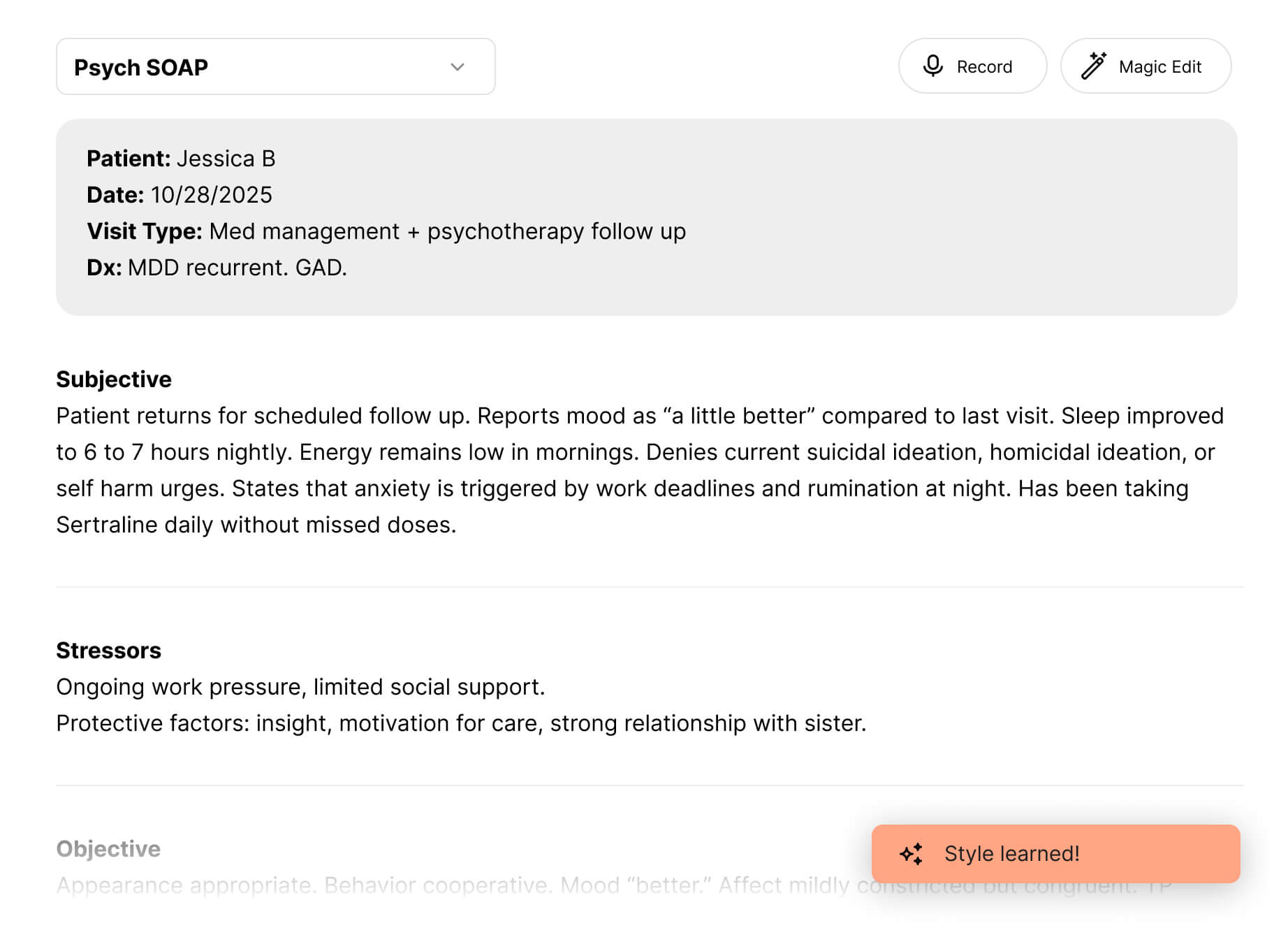Expand the template chevron arrow
The width and height of the screenshot is (1288, 935).
point(458,67)
